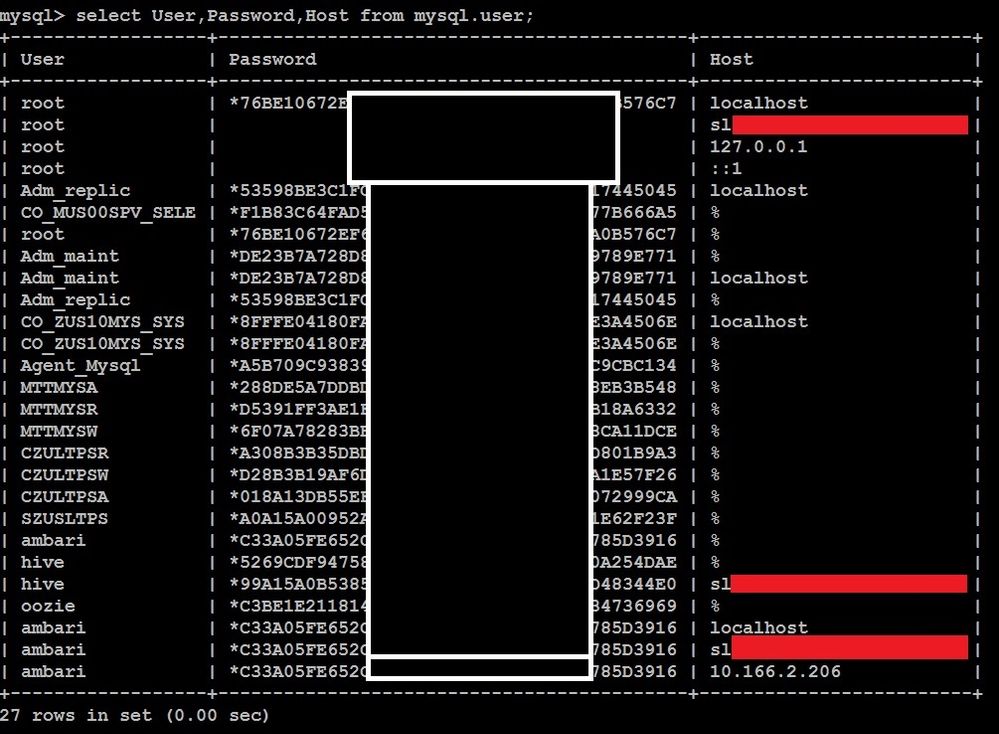999x734 pixels.
Task: Click the Host column header
Action: pyautogui.click(x=731, y=59)
